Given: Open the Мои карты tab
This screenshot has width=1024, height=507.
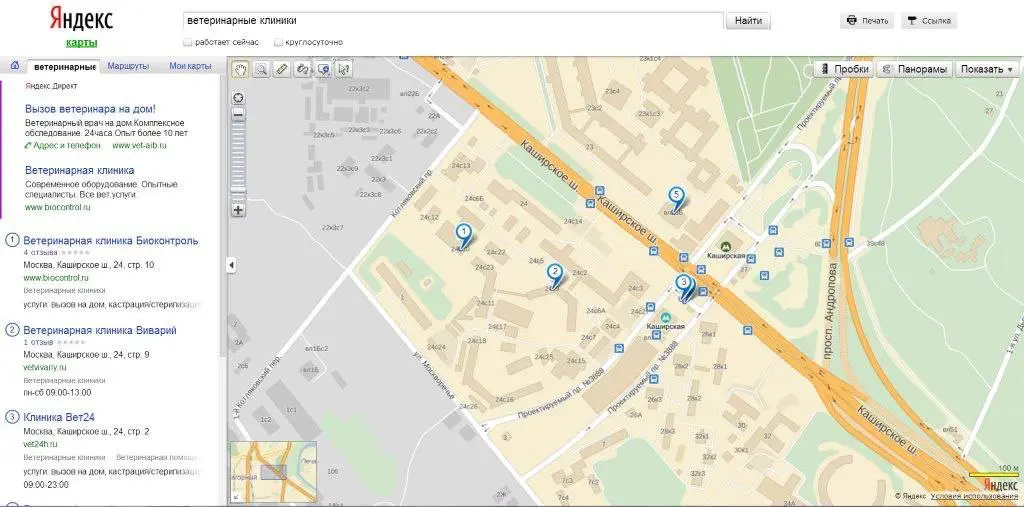Looking at the screenshot, I should tap(190, 66).
